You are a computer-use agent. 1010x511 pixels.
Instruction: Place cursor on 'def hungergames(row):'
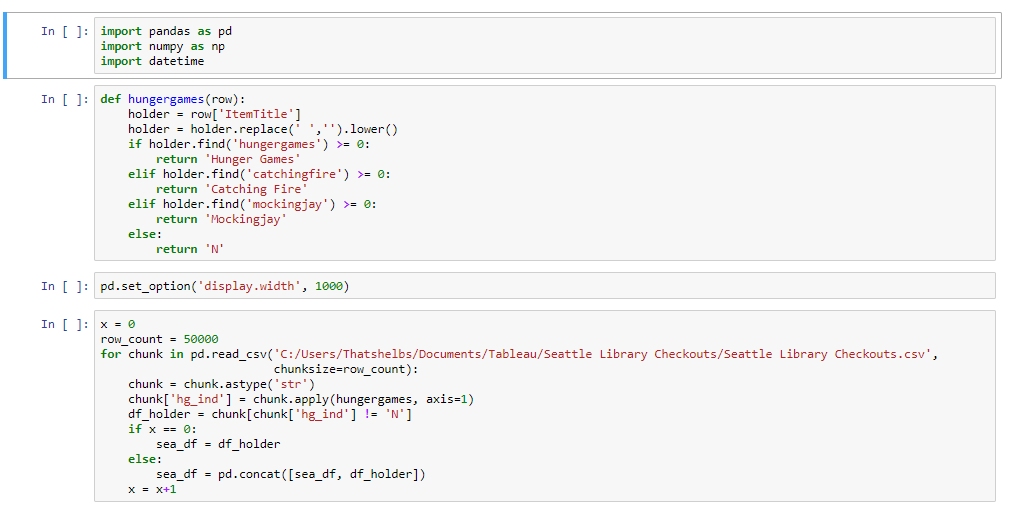173,99
